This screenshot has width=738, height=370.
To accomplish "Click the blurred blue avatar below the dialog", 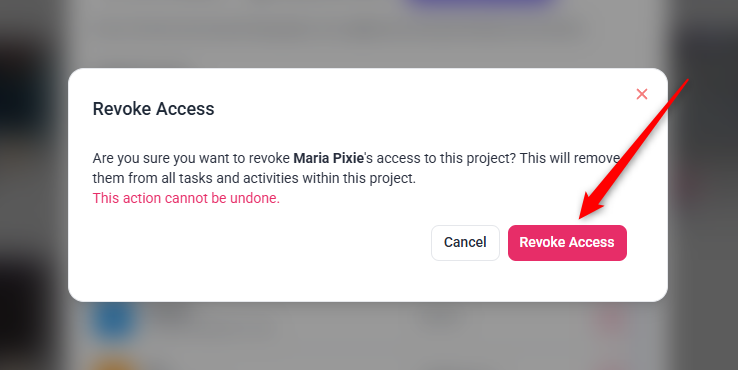I will click(x=114, y=319).
